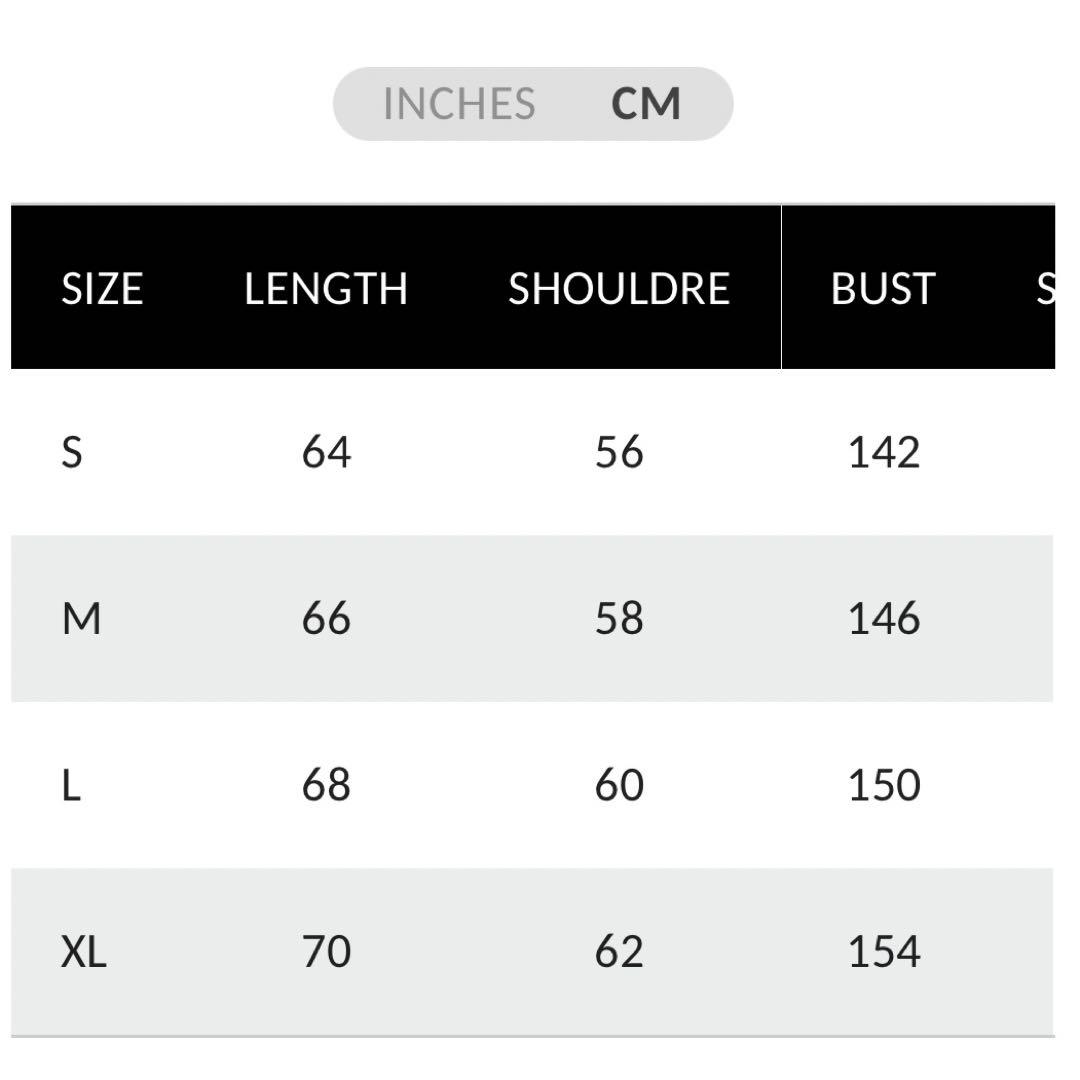Click the SIZE column header
Image resolution: width=1080 pixels, height=1080 pixels.
(x=102, y=289)
